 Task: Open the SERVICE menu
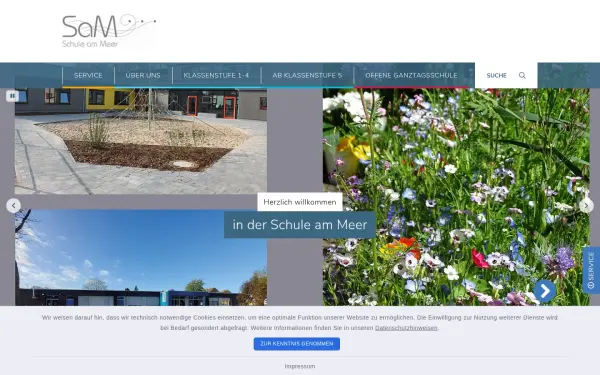[88, 75]
